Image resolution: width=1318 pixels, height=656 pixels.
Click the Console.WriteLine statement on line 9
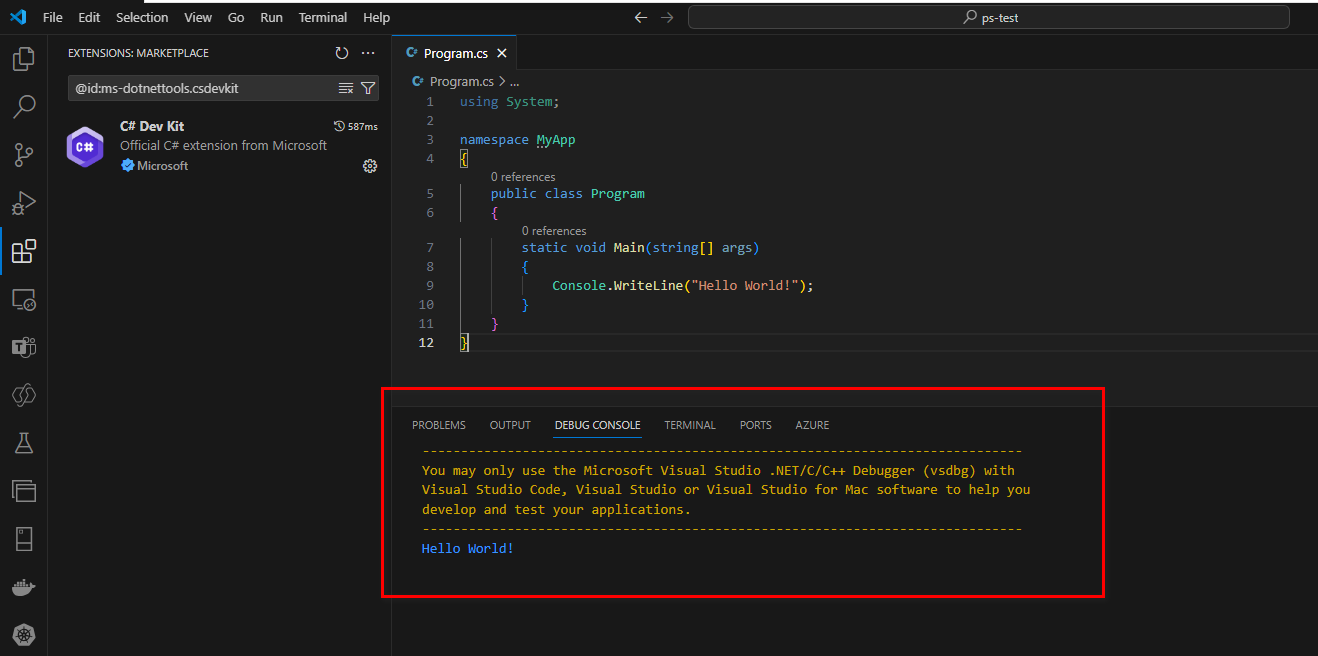(683, 286)
